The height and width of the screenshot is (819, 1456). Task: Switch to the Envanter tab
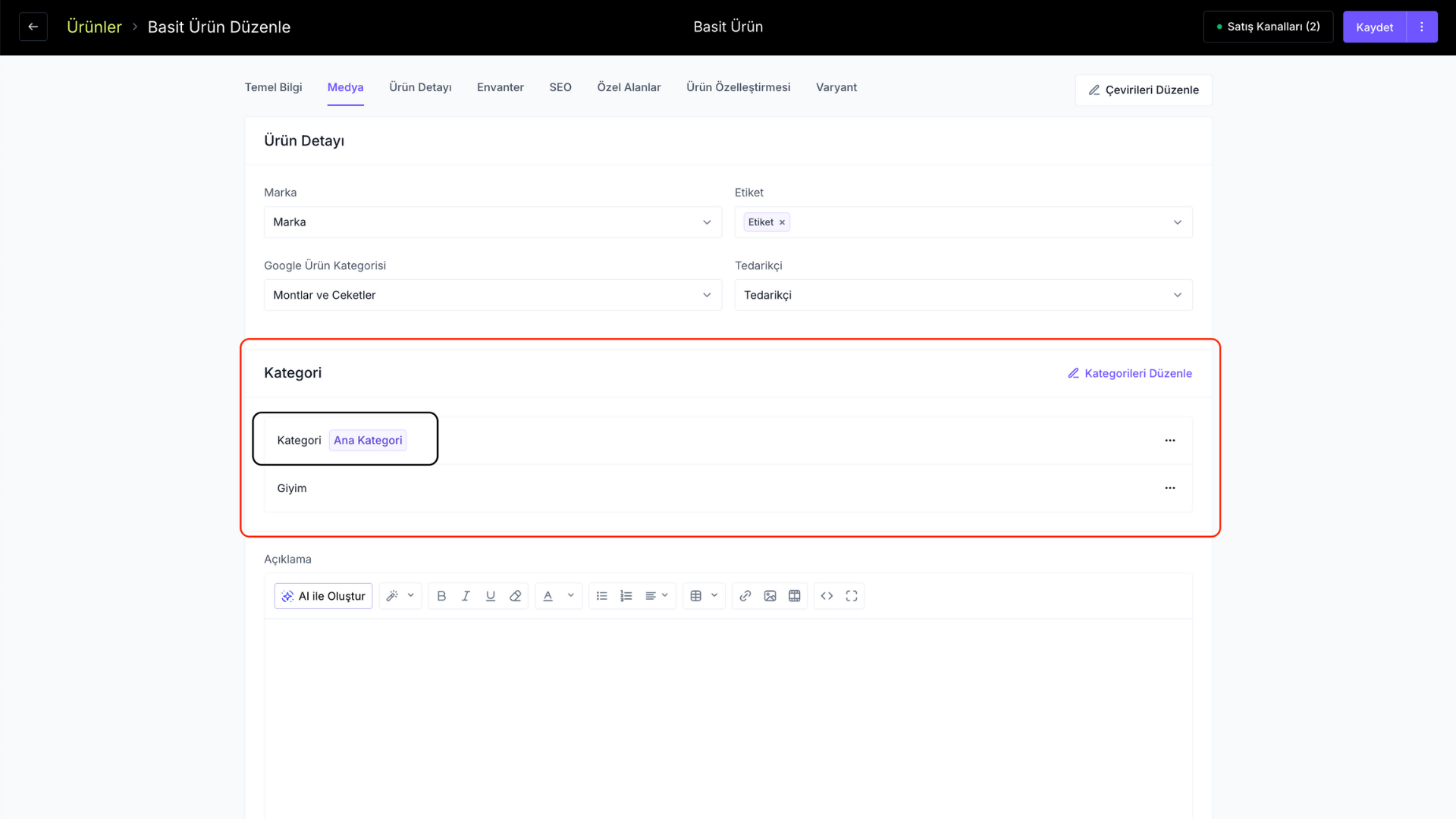[x=500, y=87]
